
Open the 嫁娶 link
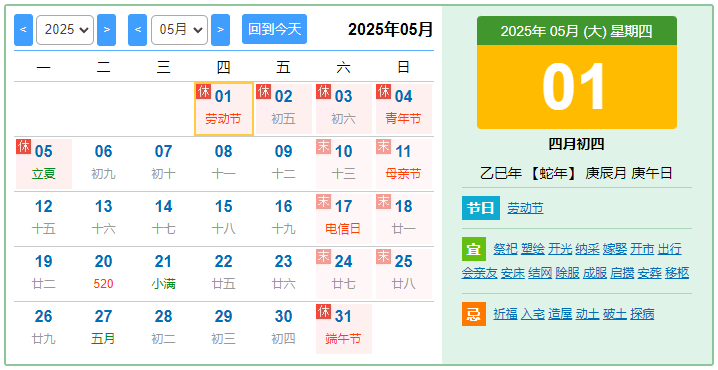pyautogui.click(x=615, y=249)
